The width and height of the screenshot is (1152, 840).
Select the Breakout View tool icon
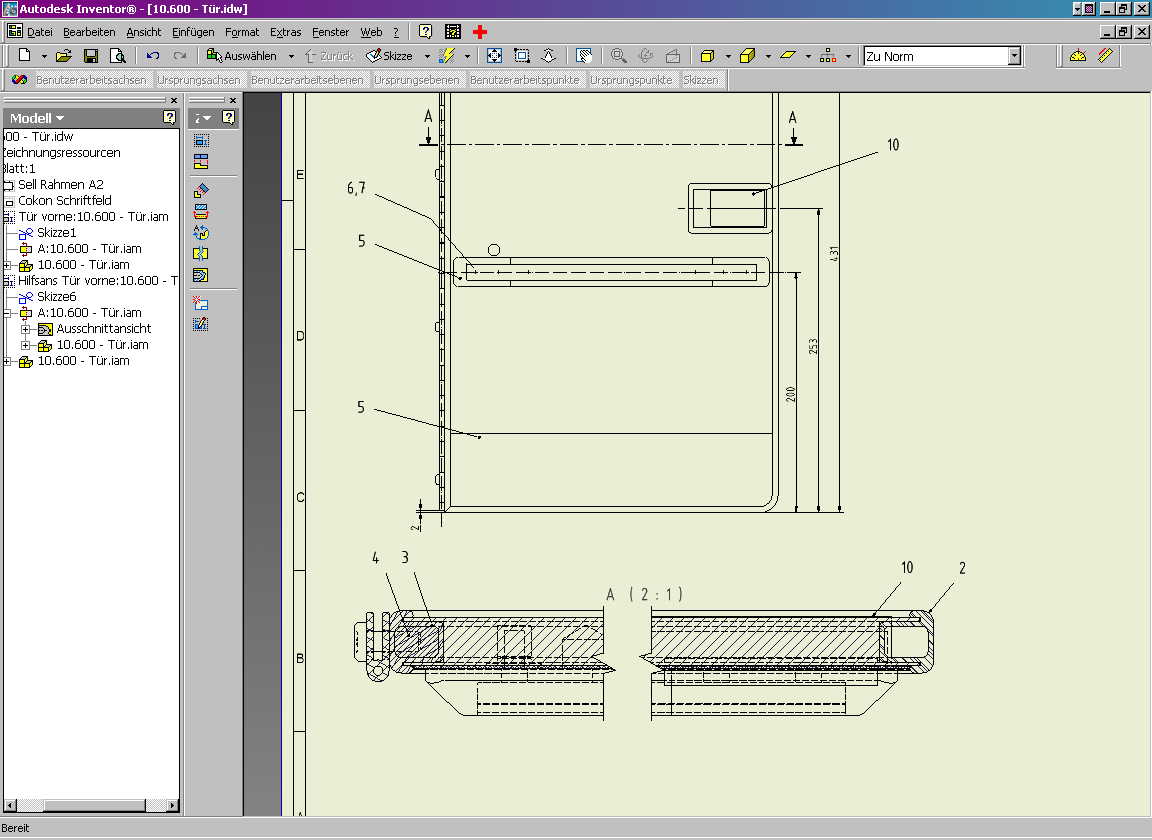tap(201, 275)
